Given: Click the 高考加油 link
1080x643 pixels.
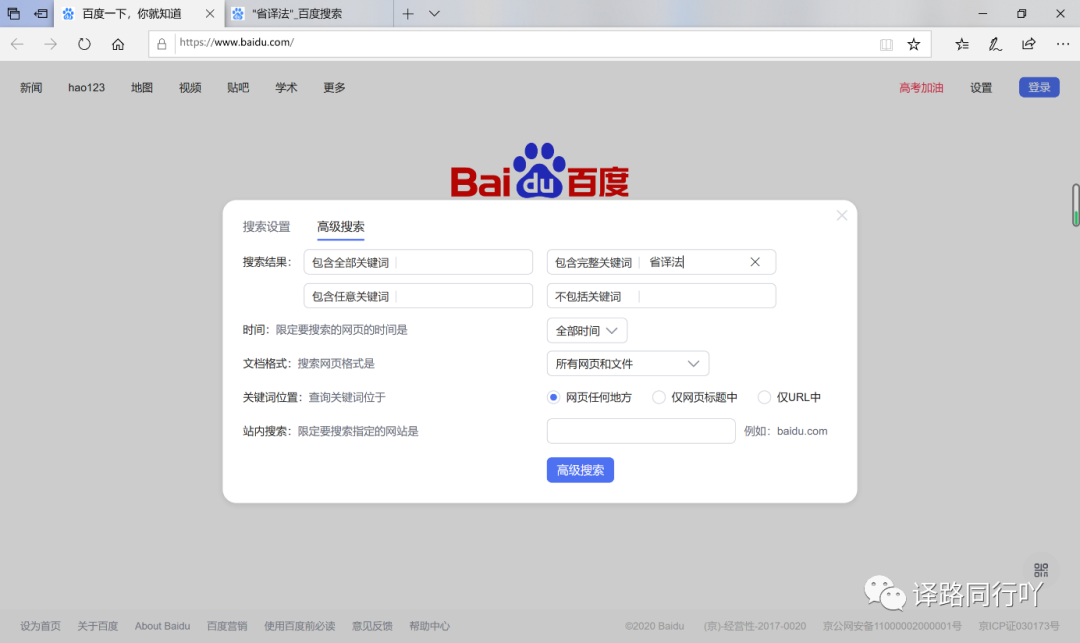Looking at the screenshot, I should (921, 87).
